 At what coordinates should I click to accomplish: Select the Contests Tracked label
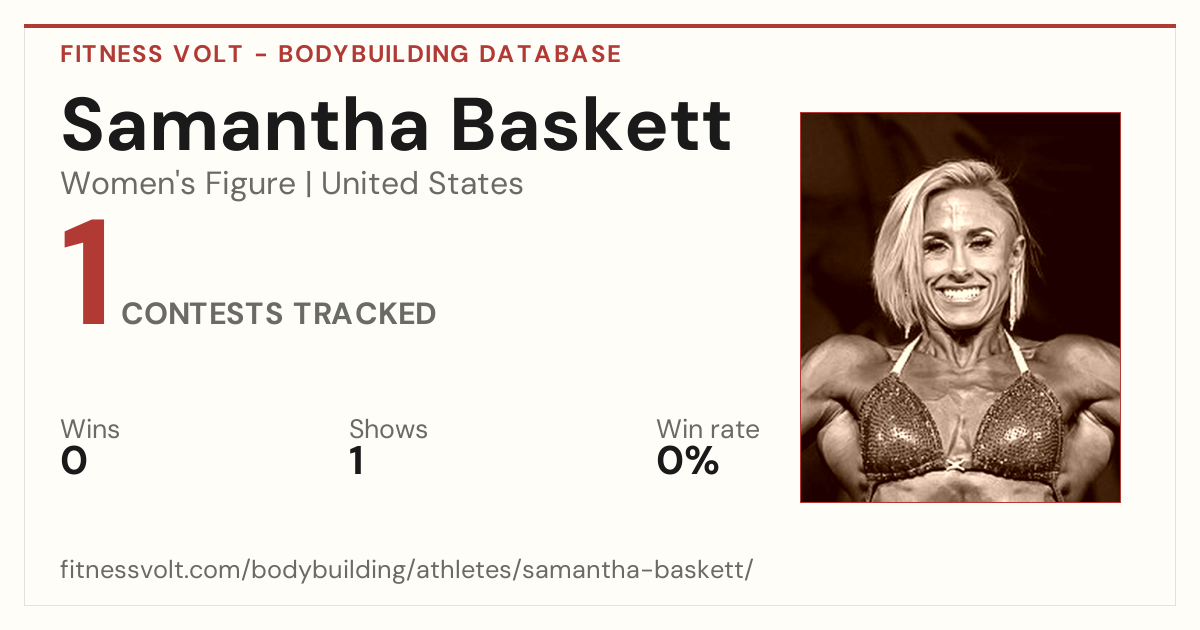279,314
